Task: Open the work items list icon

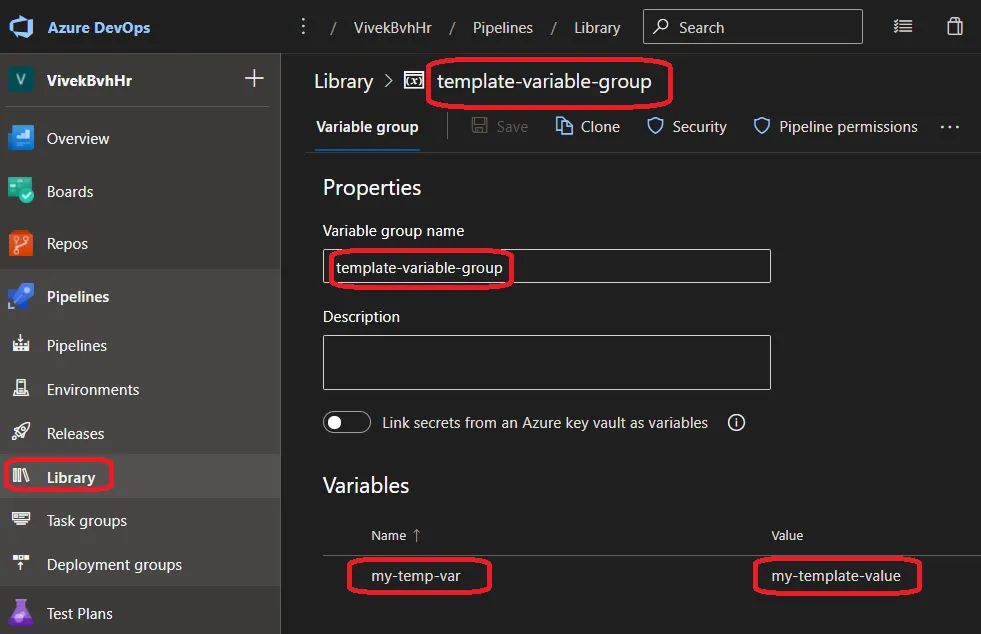Action: [903, 27]
